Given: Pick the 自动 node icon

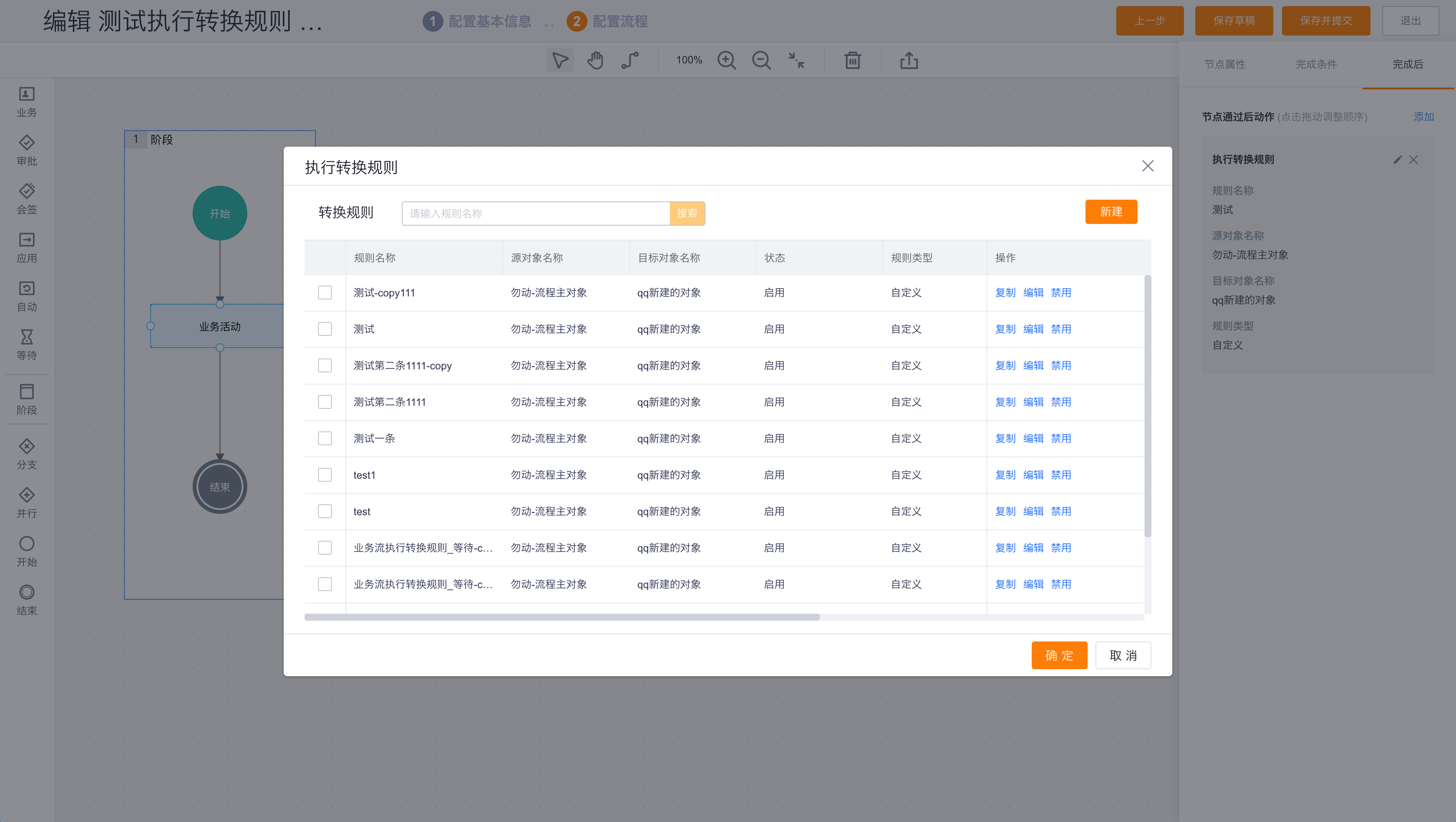Looking at the screenshot, I should [26, 288].
